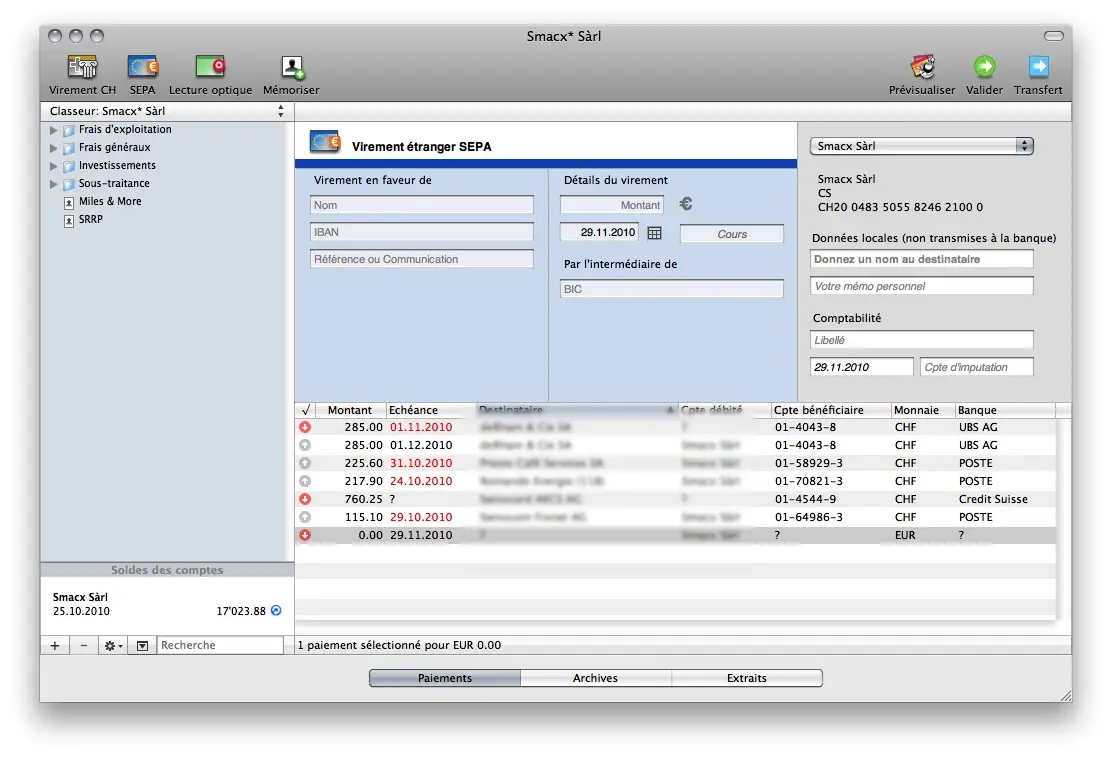Switch to the Paiements tab
1112x757 pixels.
445,678
